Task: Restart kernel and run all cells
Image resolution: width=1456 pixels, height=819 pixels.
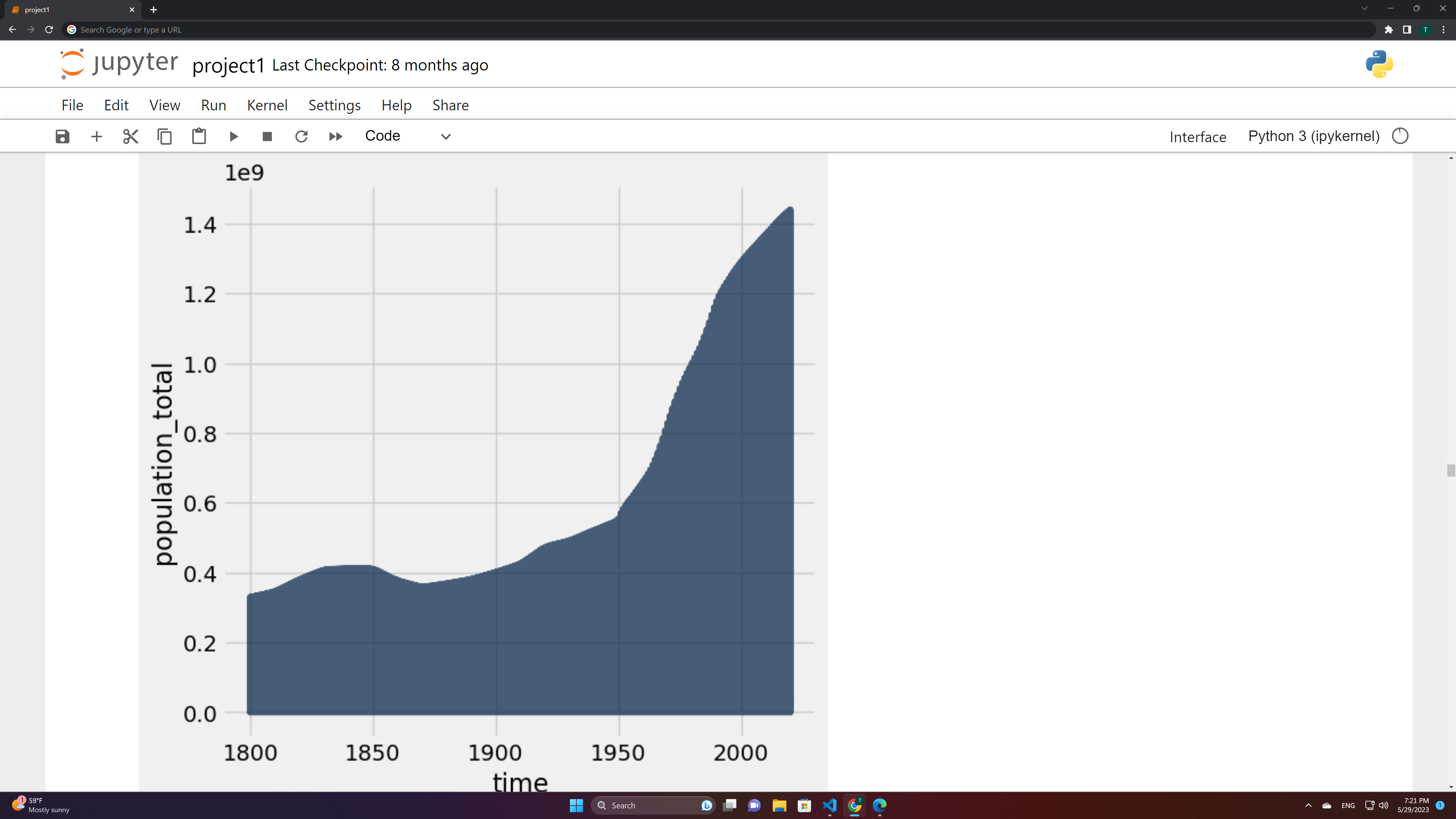Action: coord(336,136)
